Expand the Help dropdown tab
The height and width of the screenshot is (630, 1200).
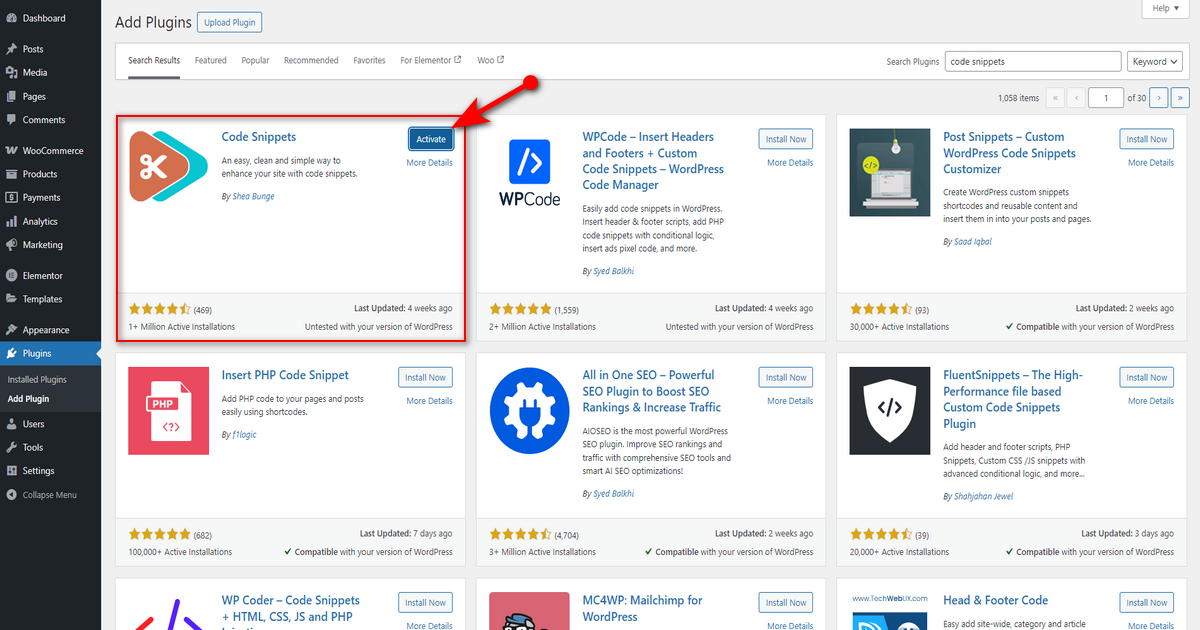(1166, 8)
